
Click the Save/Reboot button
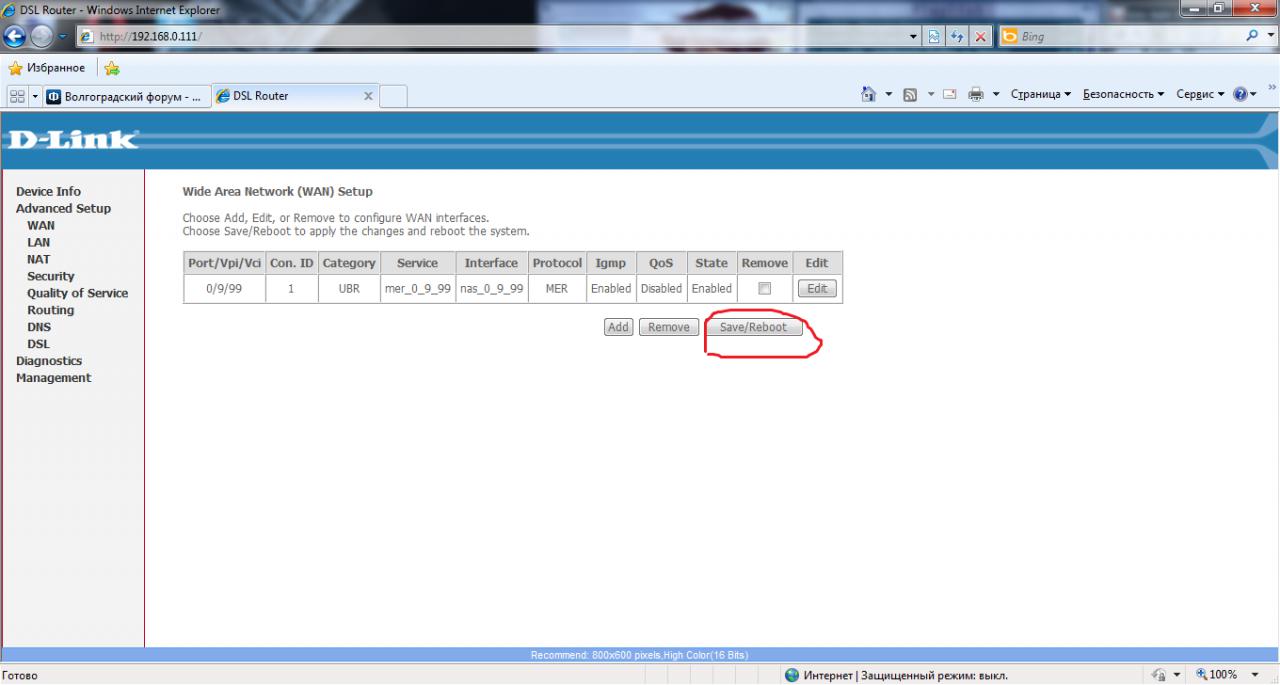pos(754,327)
